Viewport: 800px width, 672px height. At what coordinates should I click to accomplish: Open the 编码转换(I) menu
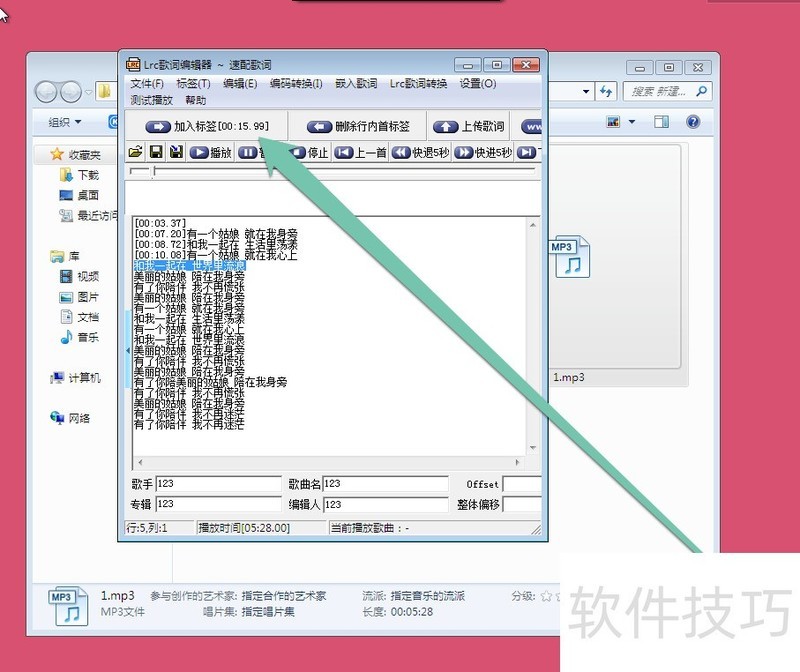296,84
